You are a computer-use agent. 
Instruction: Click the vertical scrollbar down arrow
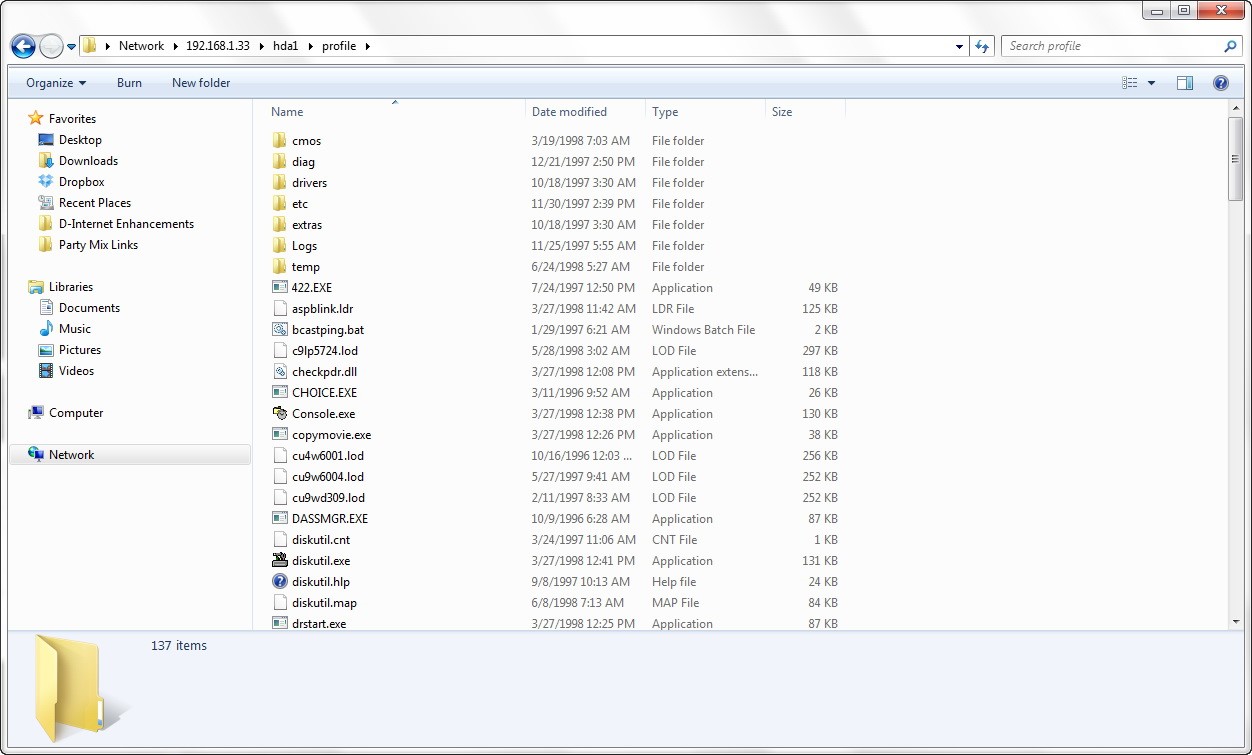click(1236, 622)
